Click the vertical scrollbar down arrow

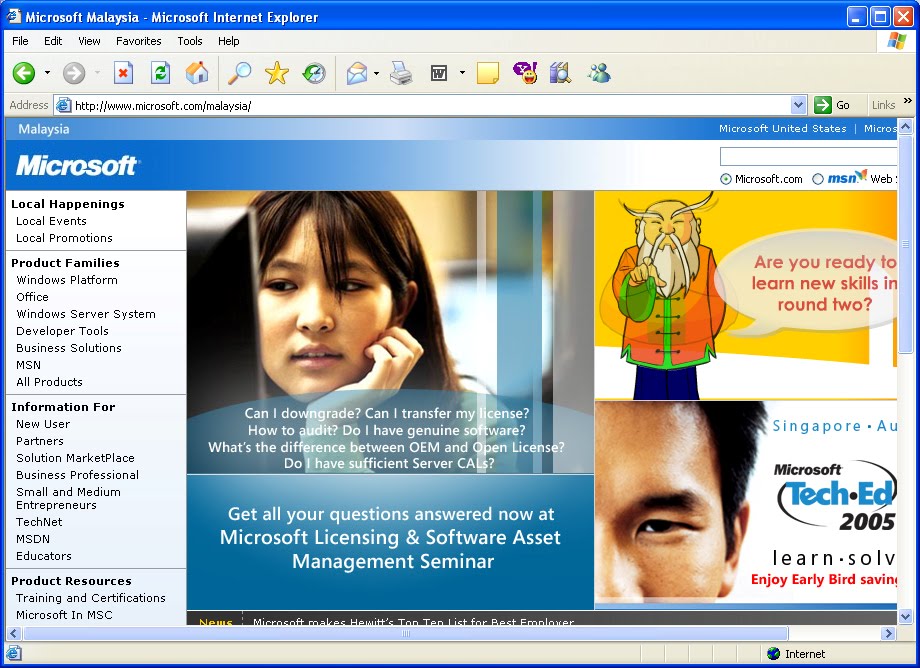[x=905, y=616]
